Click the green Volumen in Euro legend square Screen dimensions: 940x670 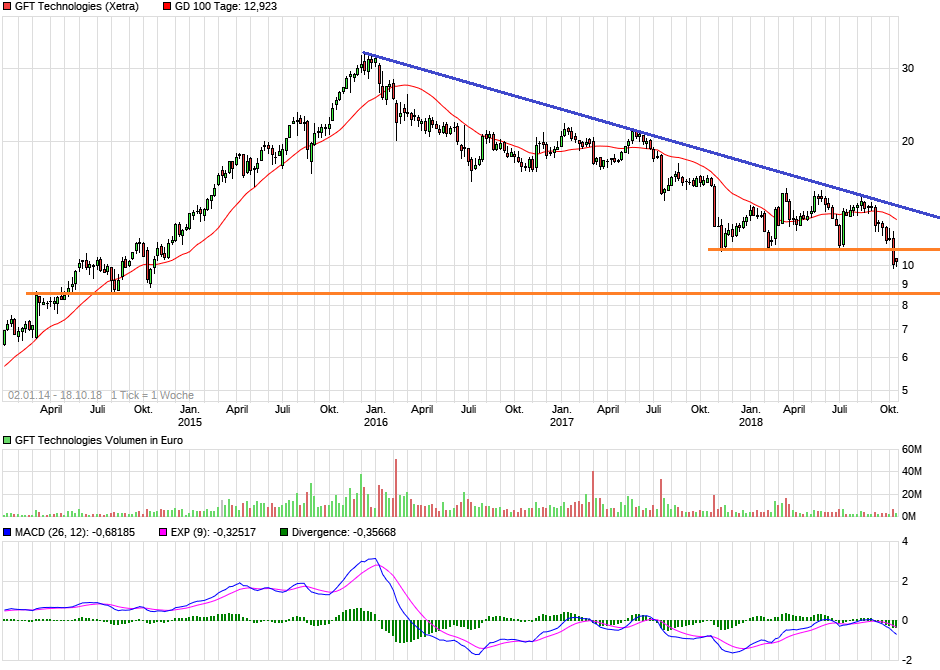7,440
